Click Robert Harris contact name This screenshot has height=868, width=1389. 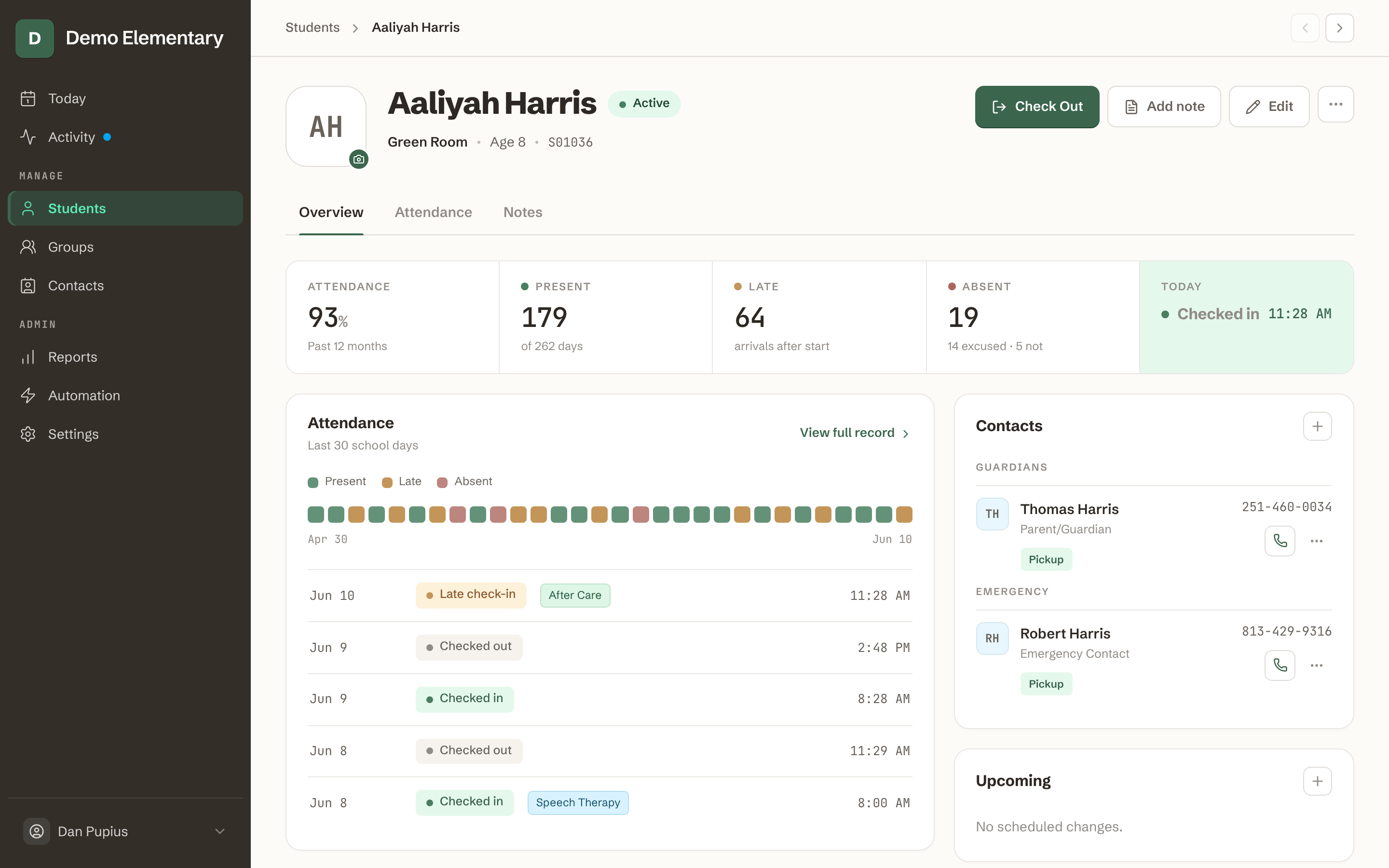click(1065, 634)
